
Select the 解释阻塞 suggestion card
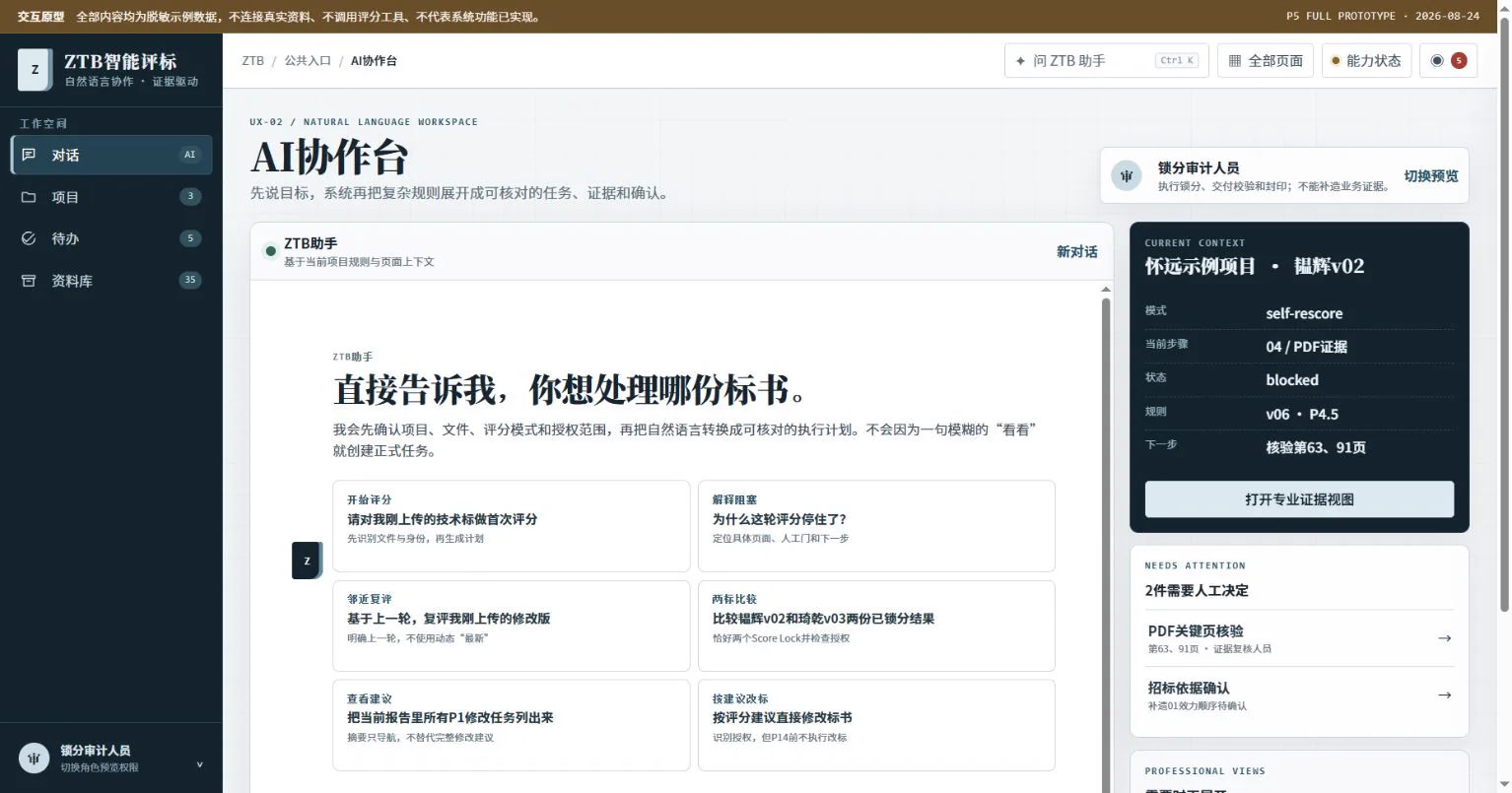coord(876,526)
